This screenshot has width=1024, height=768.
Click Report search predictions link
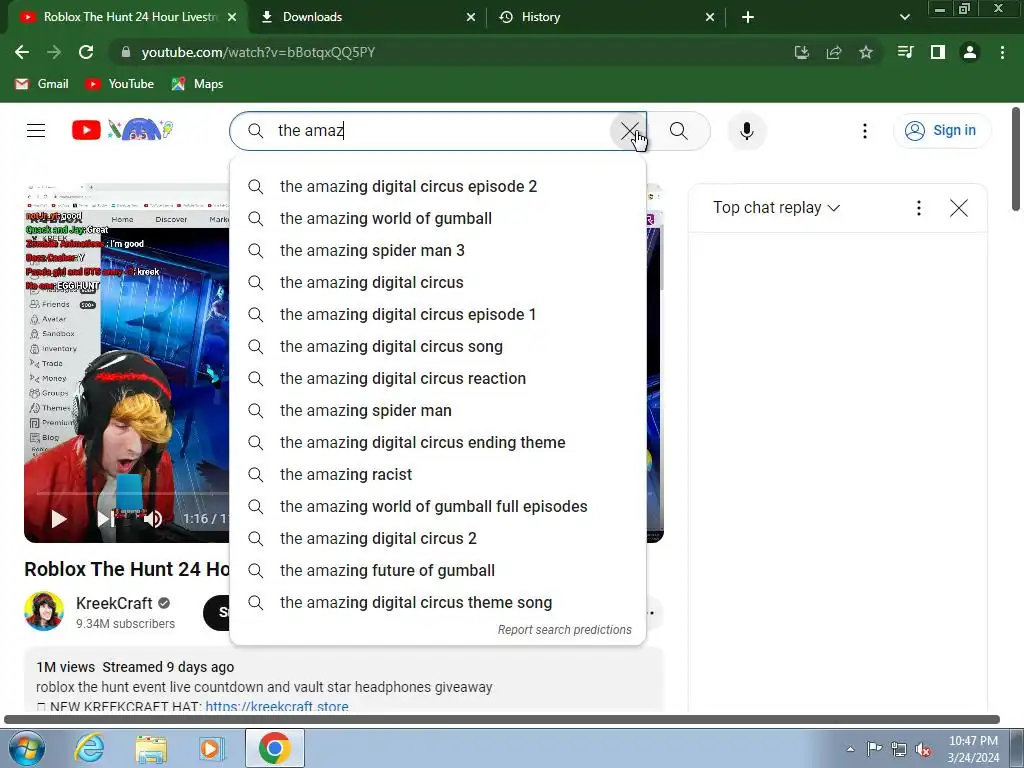pyautogui.click(x=564, y=630)
